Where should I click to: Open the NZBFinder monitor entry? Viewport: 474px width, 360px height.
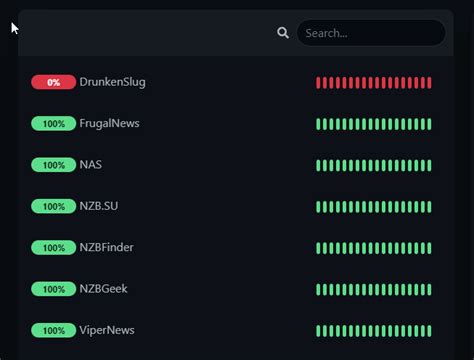tap(236, 248)
